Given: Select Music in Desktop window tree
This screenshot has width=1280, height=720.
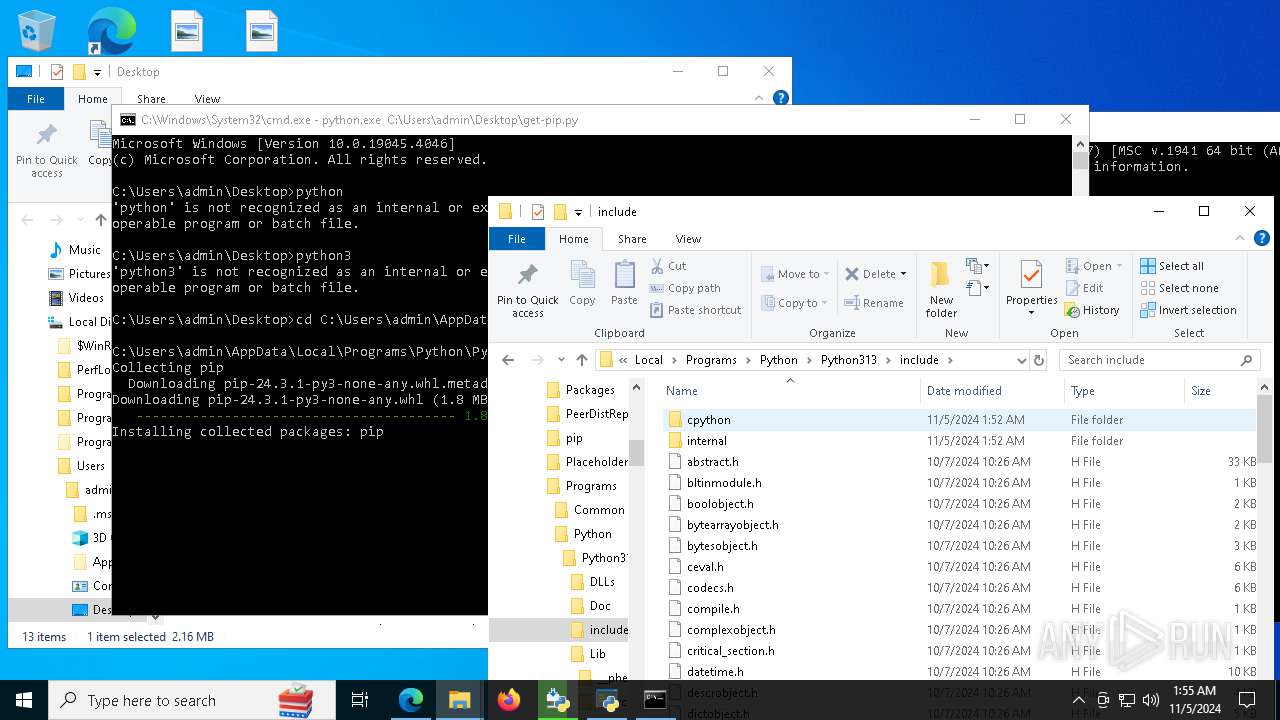Looking at the screenshot, I should tap(85, 250).
